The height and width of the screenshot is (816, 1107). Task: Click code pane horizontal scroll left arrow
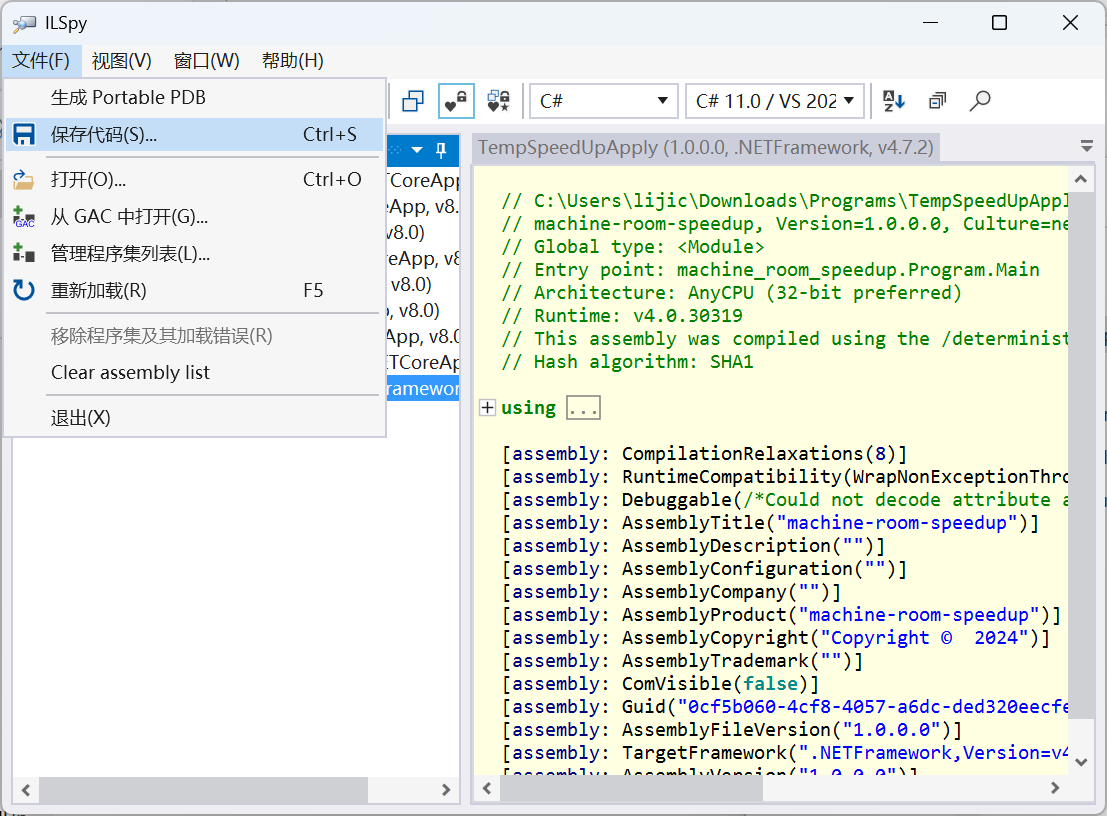(x=486, y=788)
